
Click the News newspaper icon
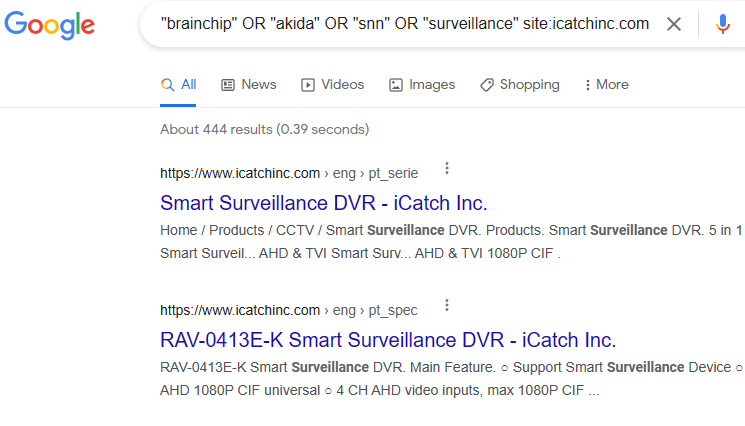[x=228, y=85]
